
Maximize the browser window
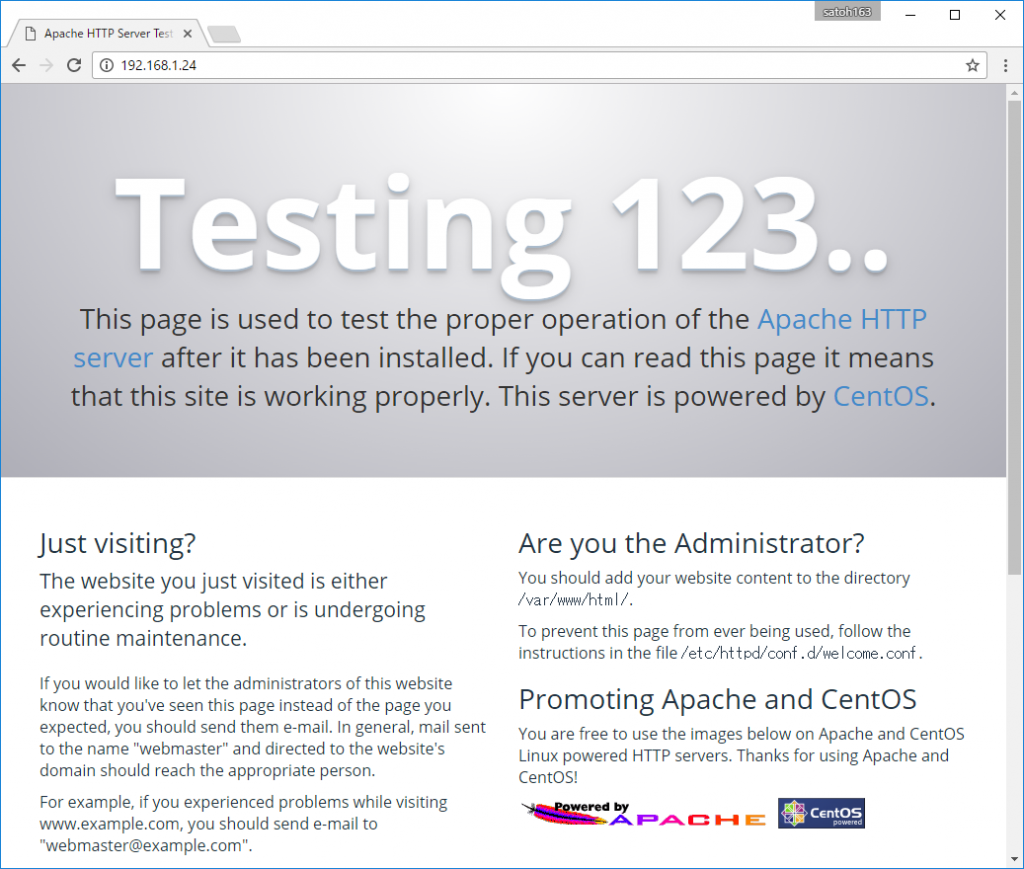pos(955,14)
